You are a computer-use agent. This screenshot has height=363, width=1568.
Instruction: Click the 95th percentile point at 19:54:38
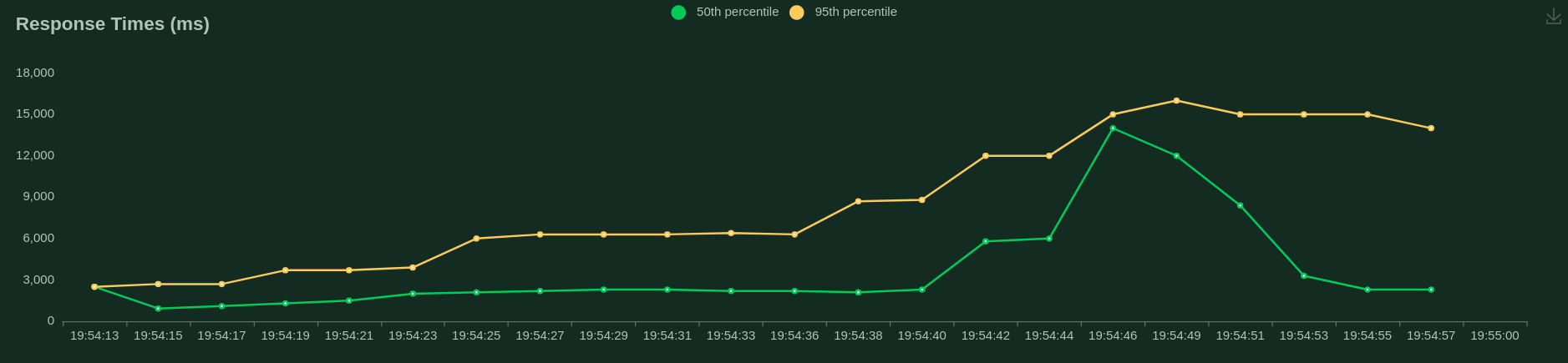click(x=858, y=201)
